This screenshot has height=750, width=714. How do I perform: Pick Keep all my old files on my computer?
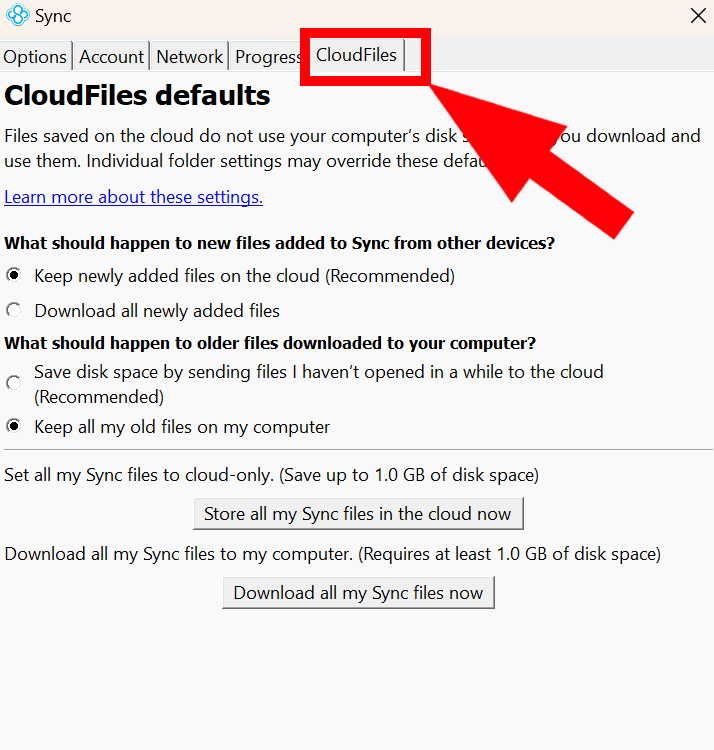pos(14,427)
